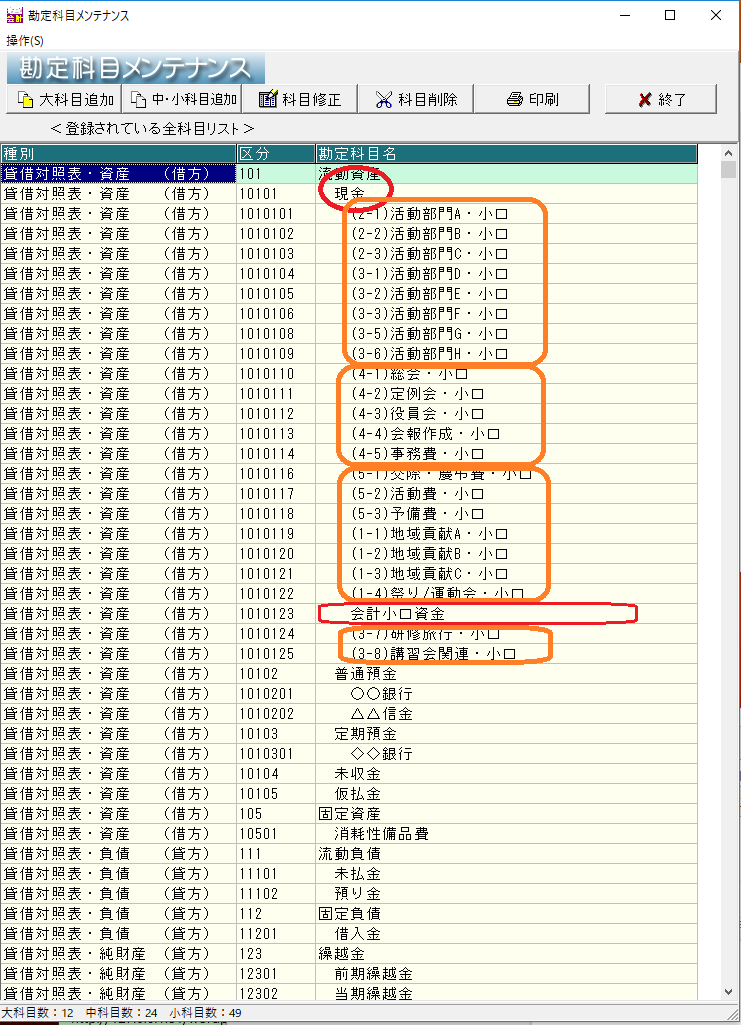Click the application icon in title bar
This screenshot has width=741, height=1025.
[14, 15]
